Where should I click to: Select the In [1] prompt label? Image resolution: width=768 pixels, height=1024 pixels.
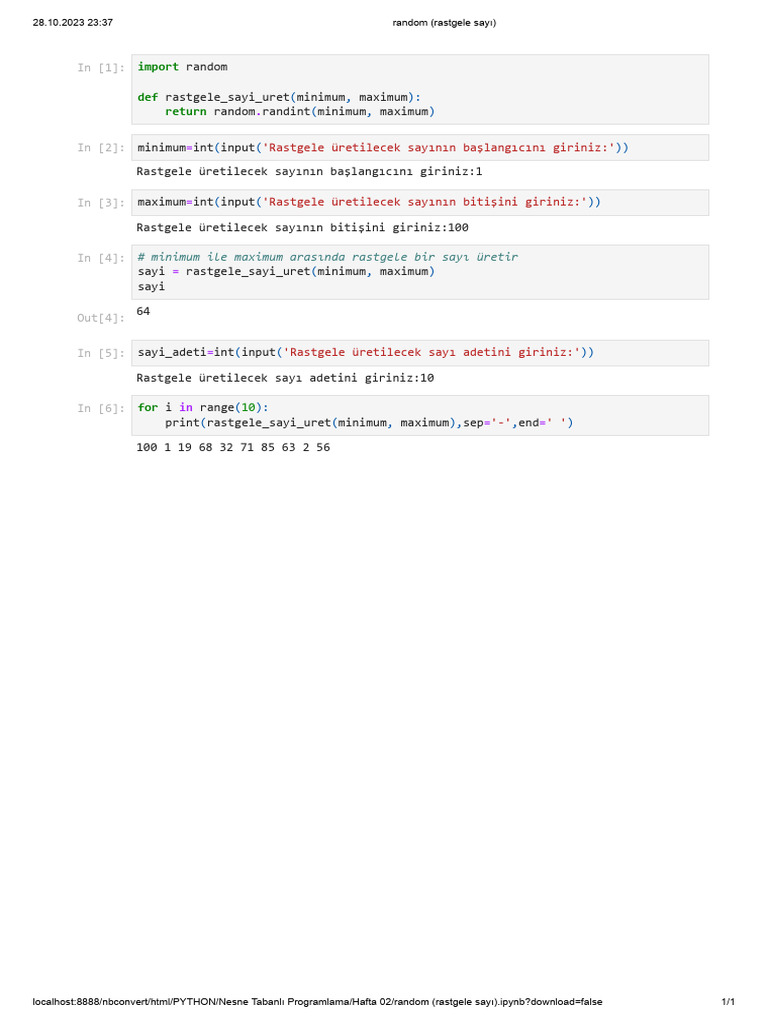(101, 67)
